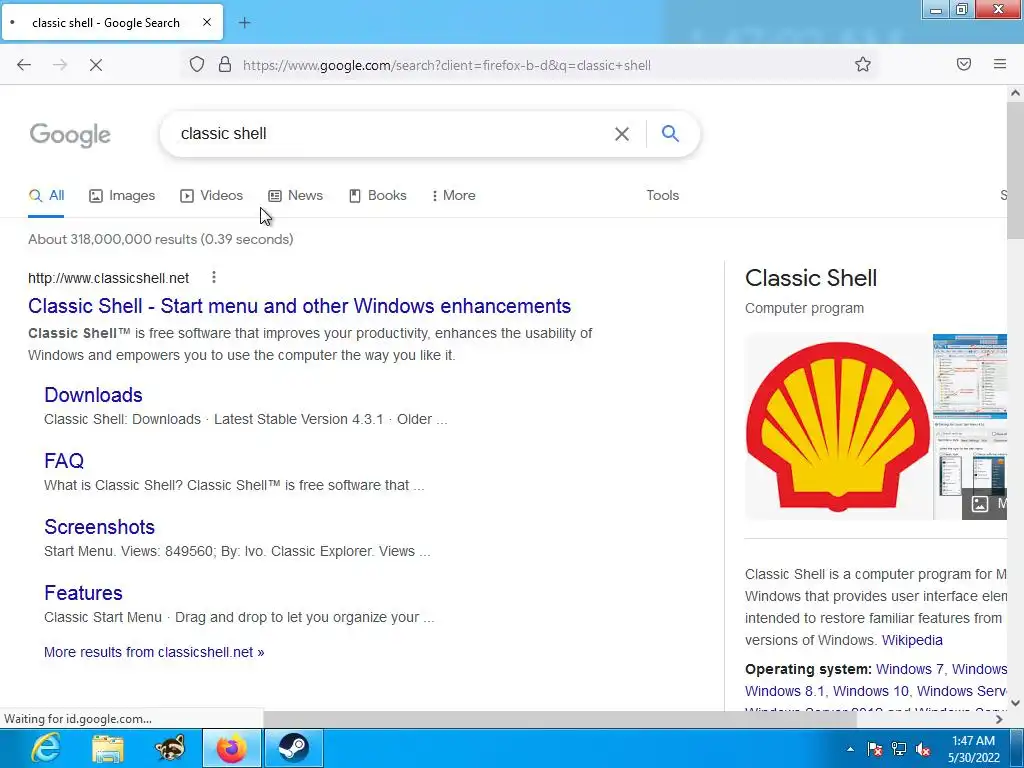The image size is (1024, 768).
Task: Switch to Images results
Action: click(122, 195)
